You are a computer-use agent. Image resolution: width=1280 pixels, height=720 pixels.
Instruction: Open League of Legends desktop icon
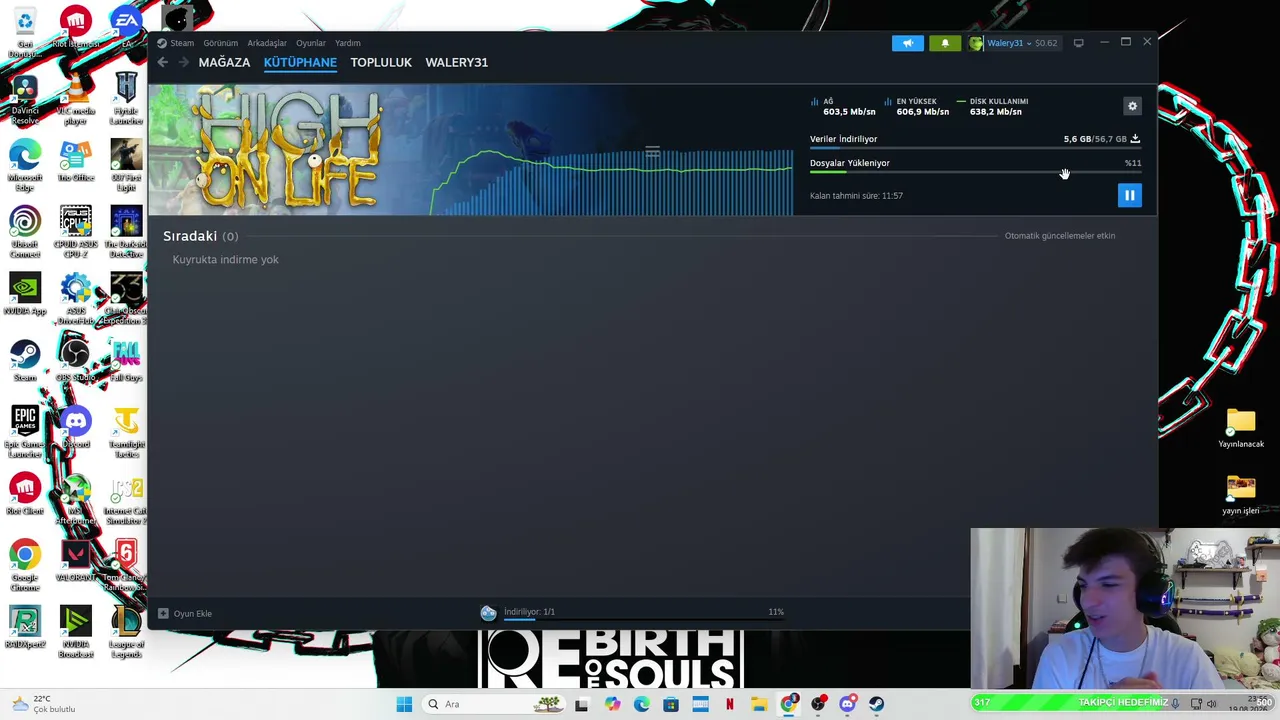pyautogui.click(x=126, y=633)
